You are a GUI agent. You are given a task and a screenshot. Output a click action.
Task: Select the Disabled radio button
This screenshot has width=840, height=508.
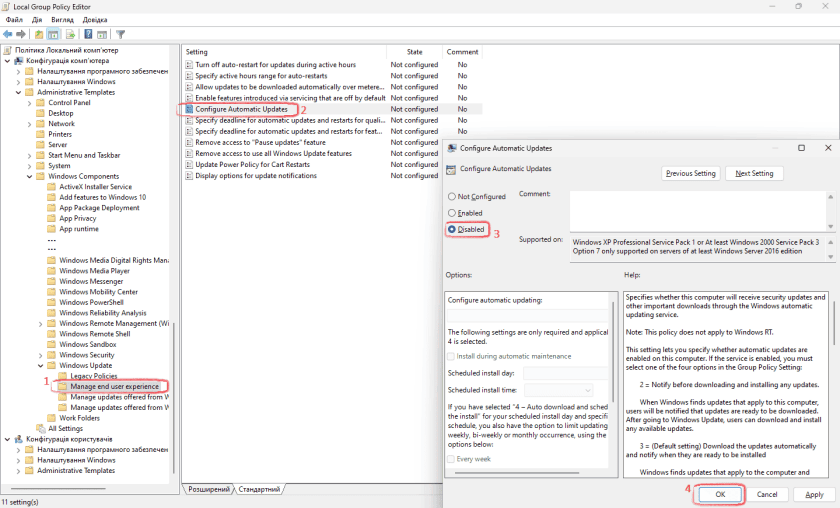click(453, 229)
